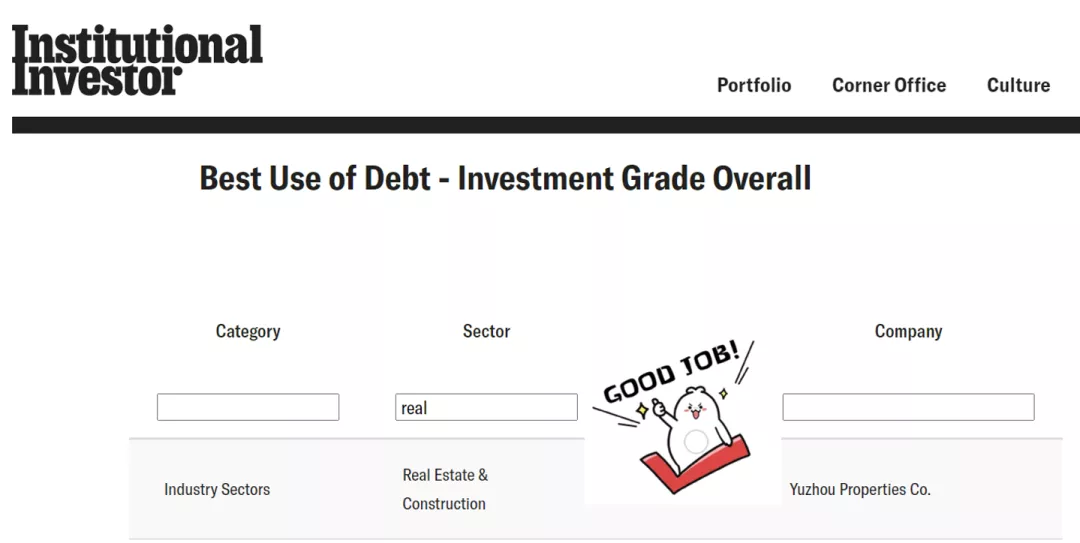1080x543 pixels.
Task: Open the Yuzhou Properties Co. entry
Action: (860, 489)
